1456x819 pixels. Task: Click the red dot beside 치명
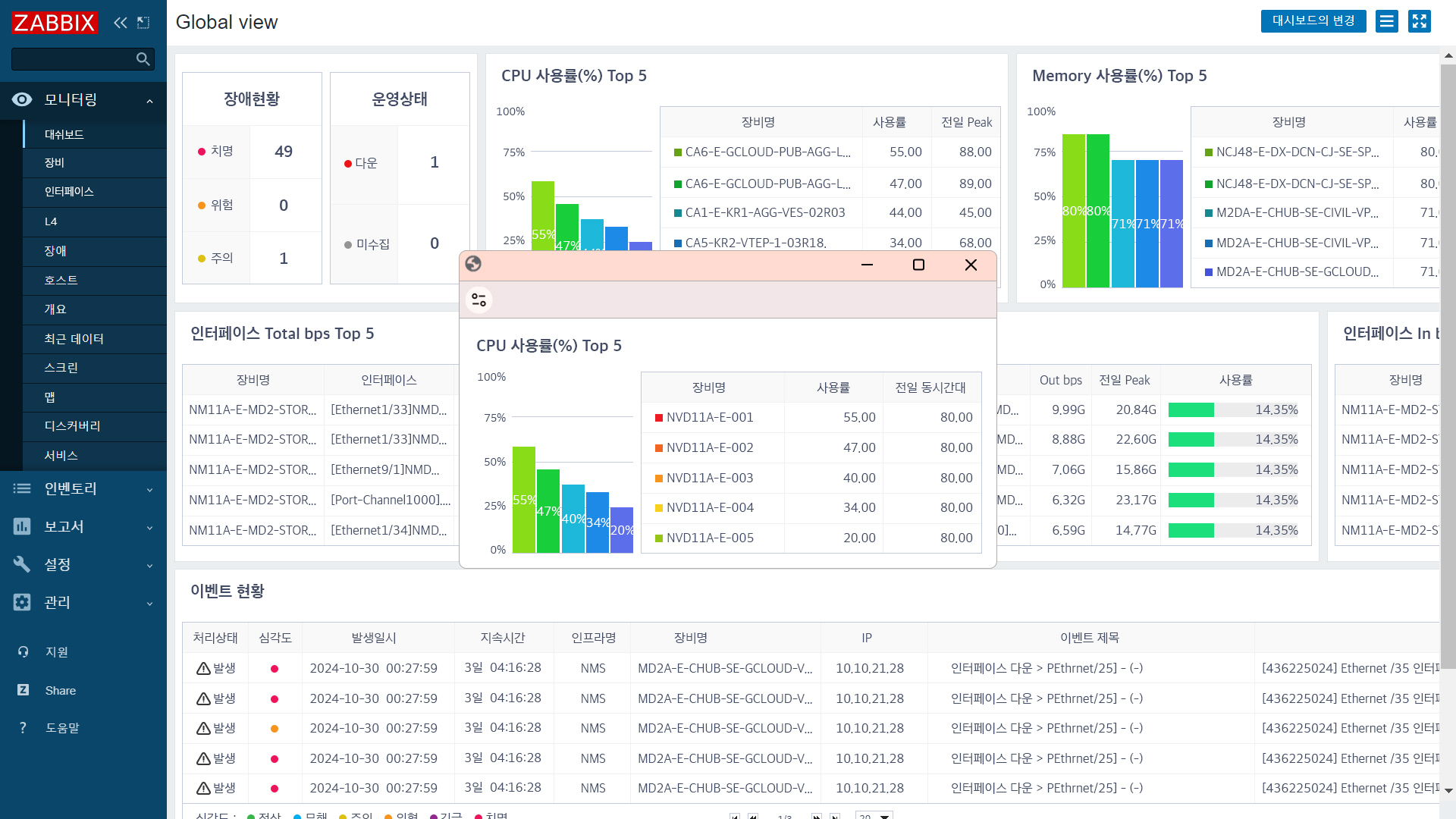point(202,152)
